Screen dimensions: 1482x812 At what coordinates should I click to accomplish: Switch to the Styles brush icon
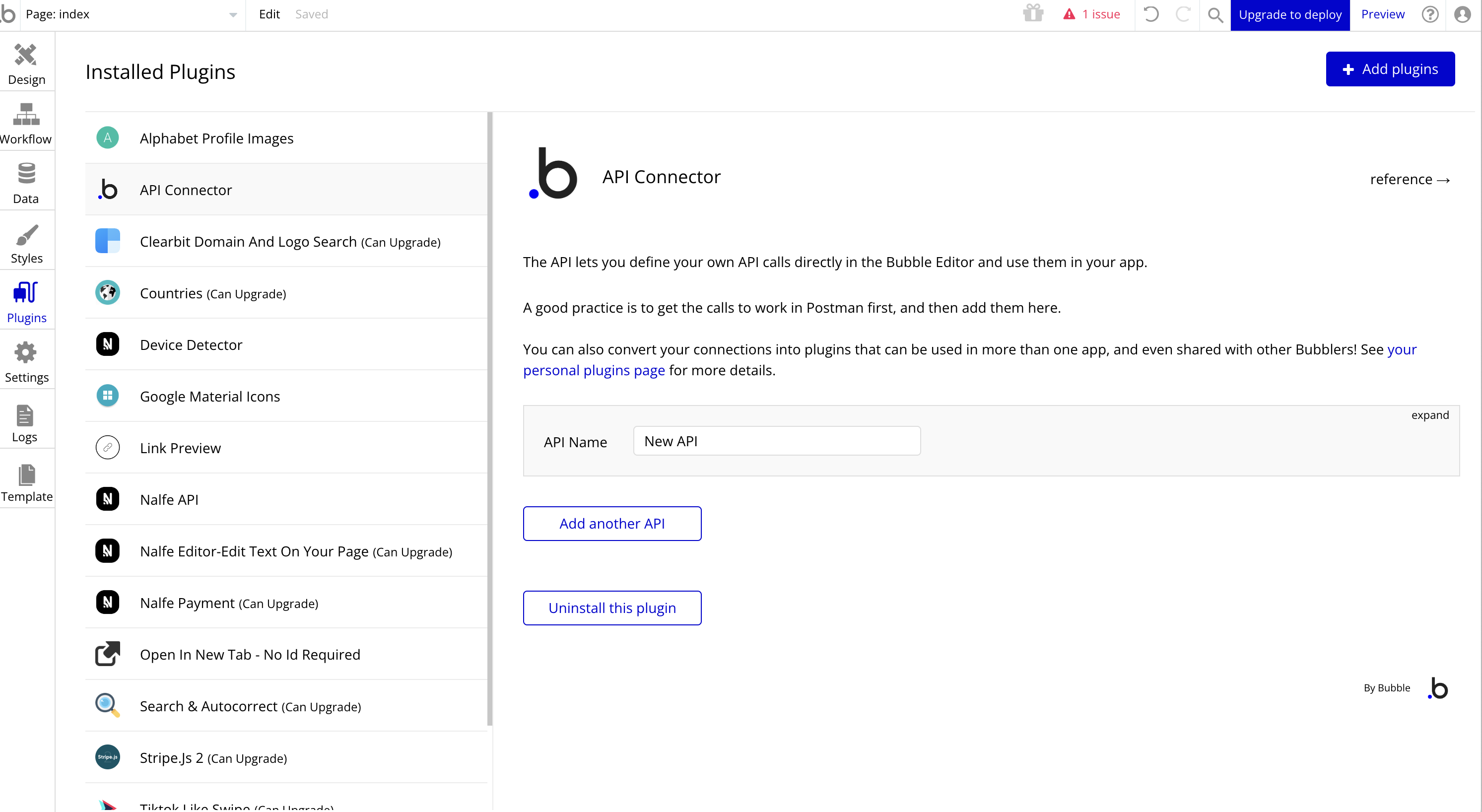26,235
